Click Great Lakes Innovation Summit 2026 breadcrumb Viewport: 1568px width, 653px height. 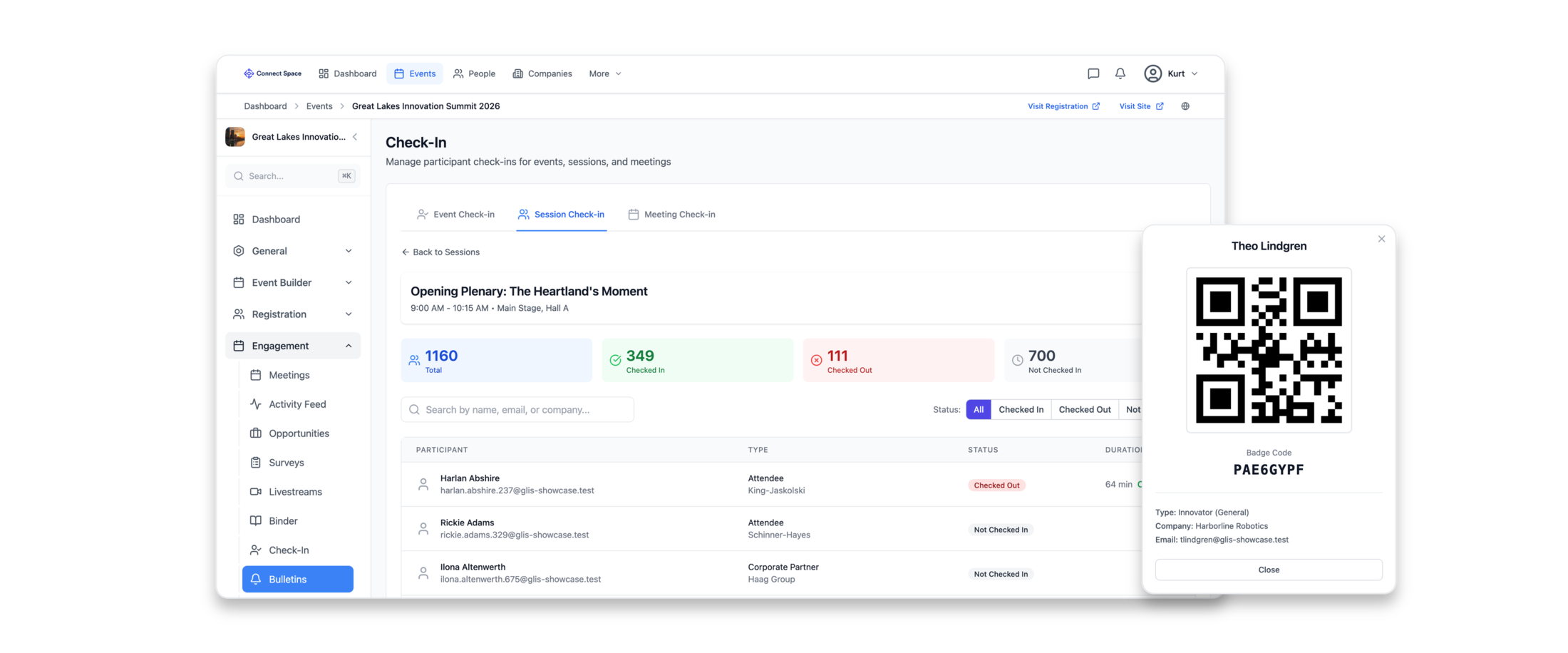425,106
